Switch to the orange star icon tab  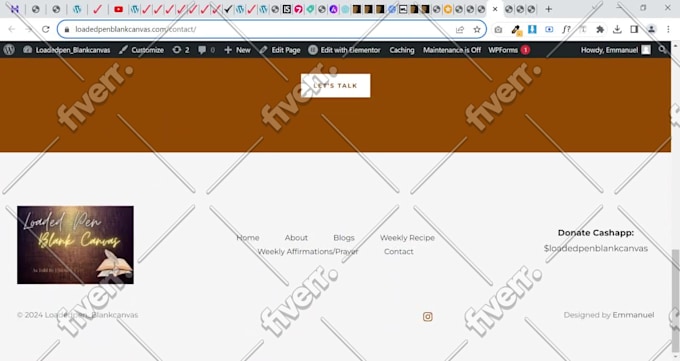coord(448,9)
